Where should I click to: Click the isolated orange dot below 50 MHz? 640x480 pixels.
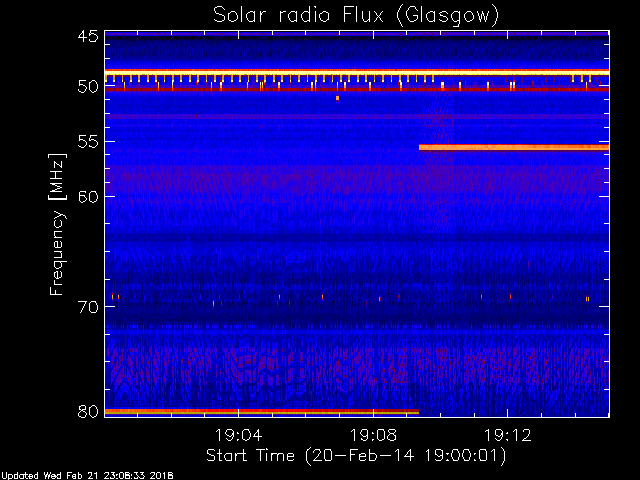tap(337, 98)
